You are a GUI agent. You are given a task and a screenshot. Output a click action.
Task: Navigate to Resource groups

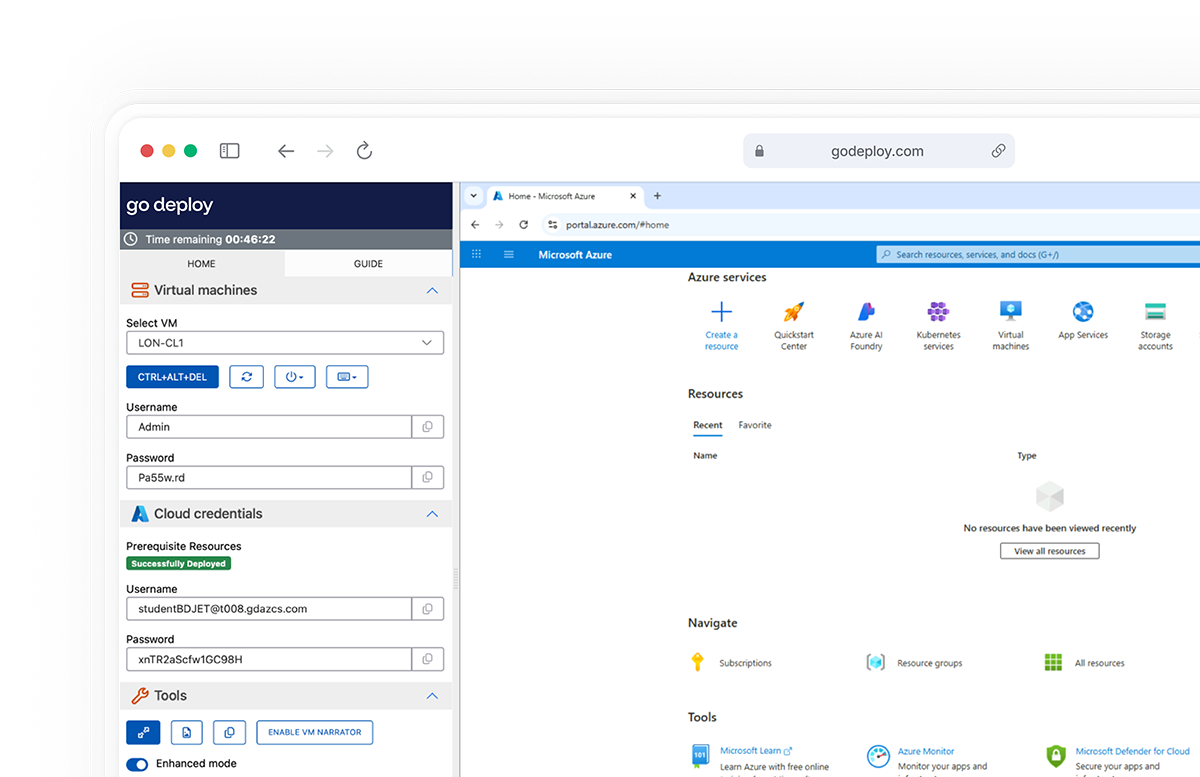(x=914, y=663)
